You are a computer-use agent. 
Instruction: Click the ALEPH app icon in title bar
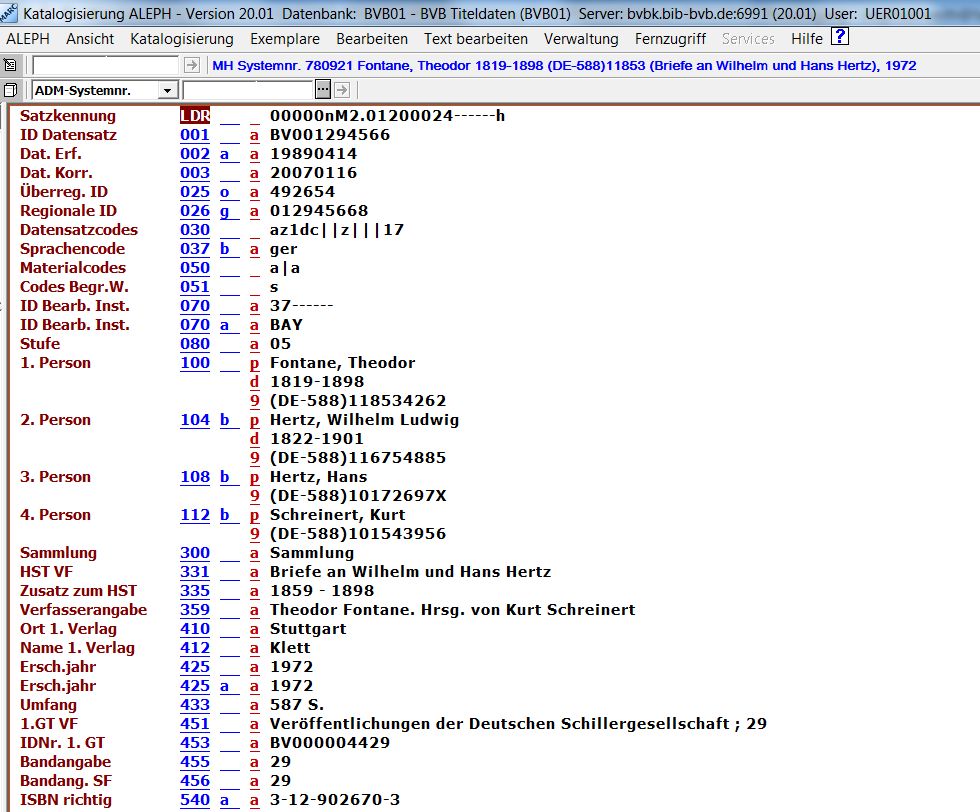(9, 14)
